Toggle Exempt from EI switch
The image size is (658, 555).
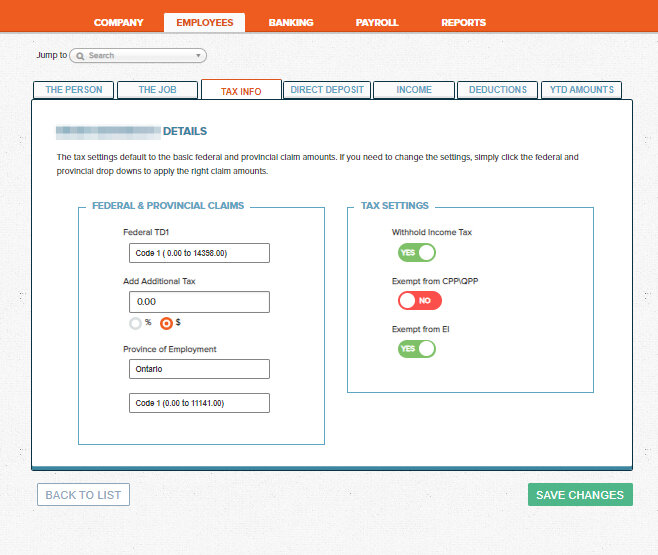tap(417, 348)
